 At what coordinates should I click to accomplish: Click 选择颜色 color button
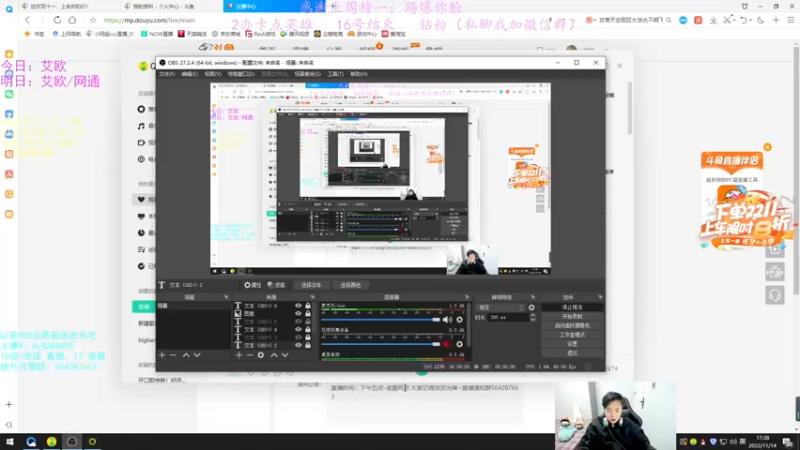pyautogui.click(x=351, y=285)
